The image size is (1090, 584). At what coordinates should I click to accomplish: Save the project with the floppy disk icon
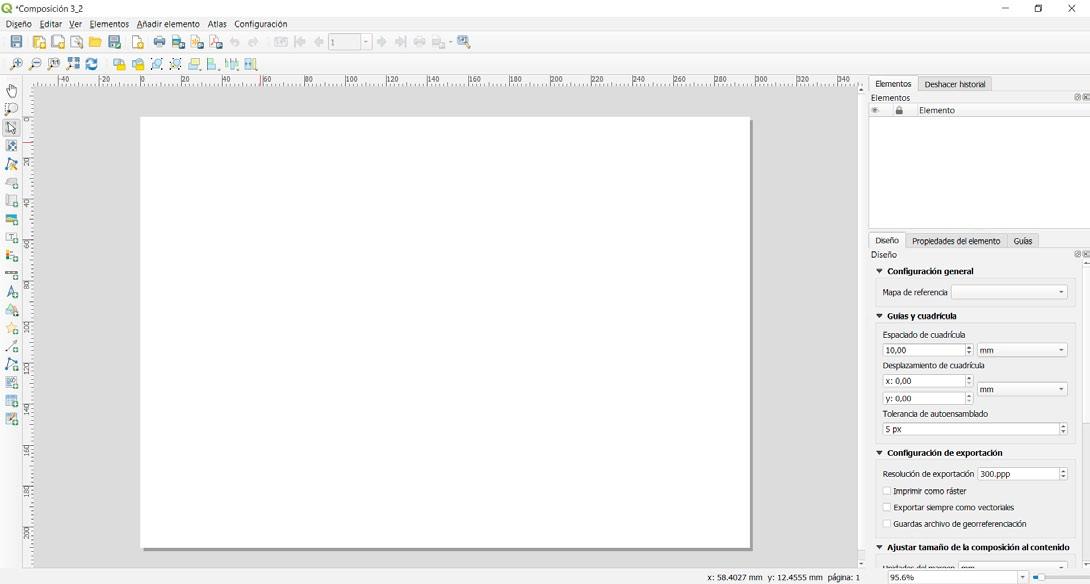(x=16, y=42)
